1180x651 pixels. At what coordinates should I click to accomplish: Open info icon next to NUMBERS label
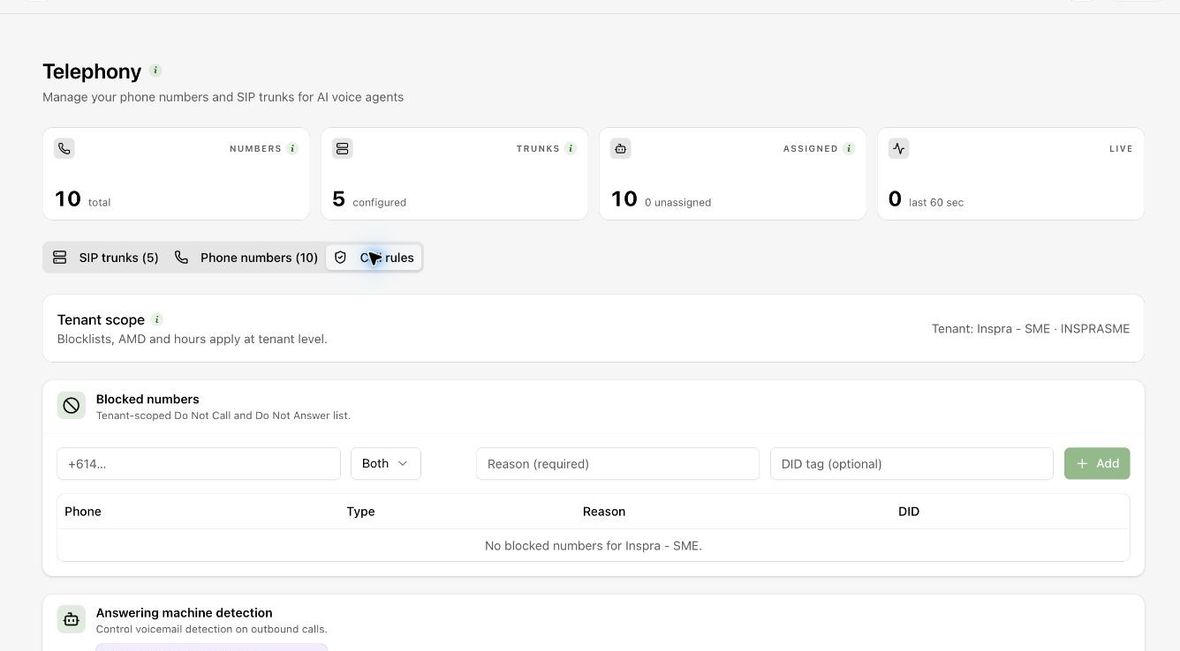(293, 148)
